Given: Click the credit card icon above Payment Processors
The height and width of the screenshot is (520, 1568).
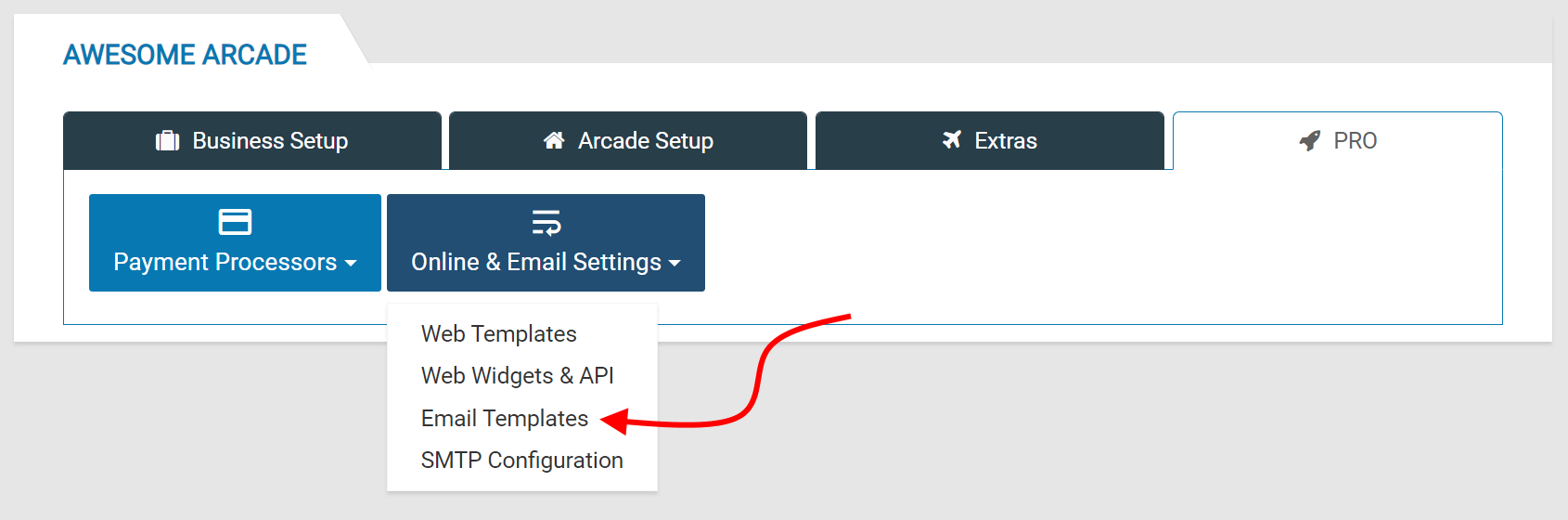Looking at the screenshot, I should click(x=235, y=222).
